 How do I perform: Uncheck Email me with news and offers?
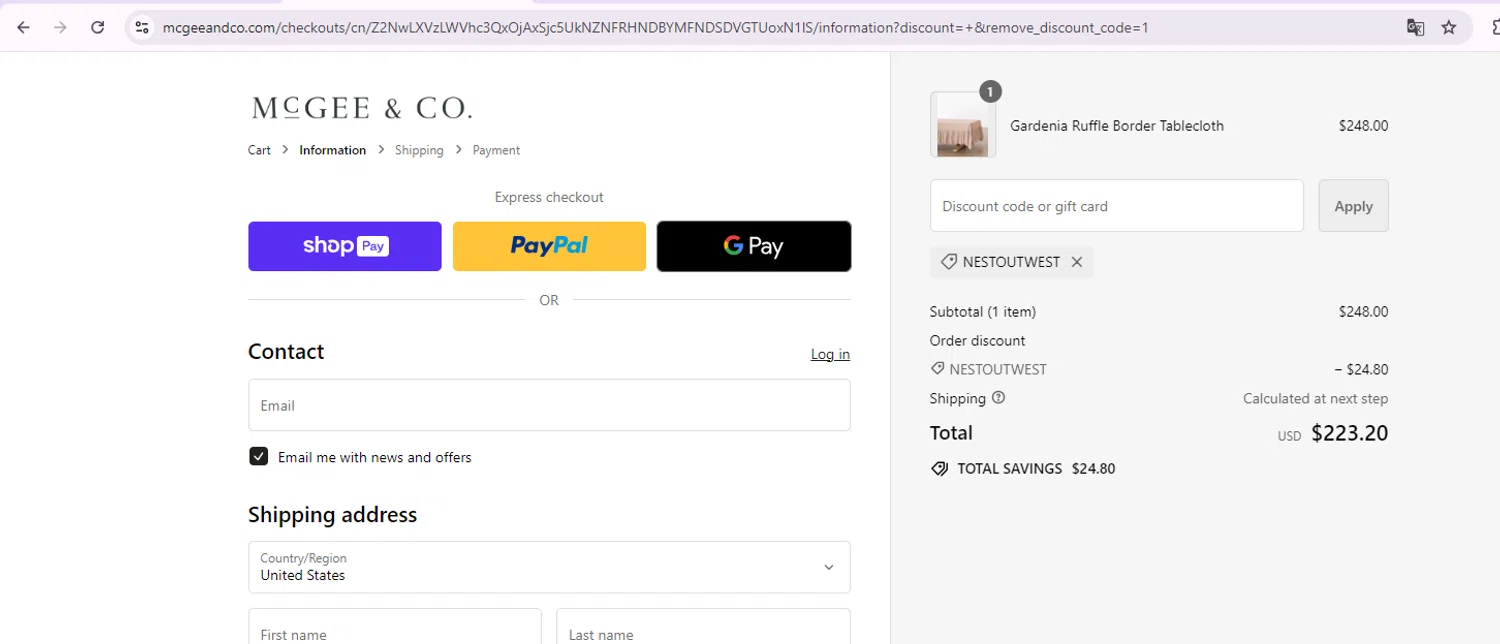pos(259,457)
